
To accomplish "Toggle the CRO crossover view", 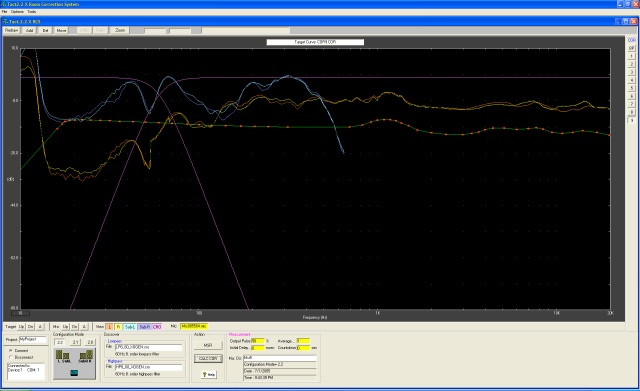I will pyautogui.click(x=157, y=327).
